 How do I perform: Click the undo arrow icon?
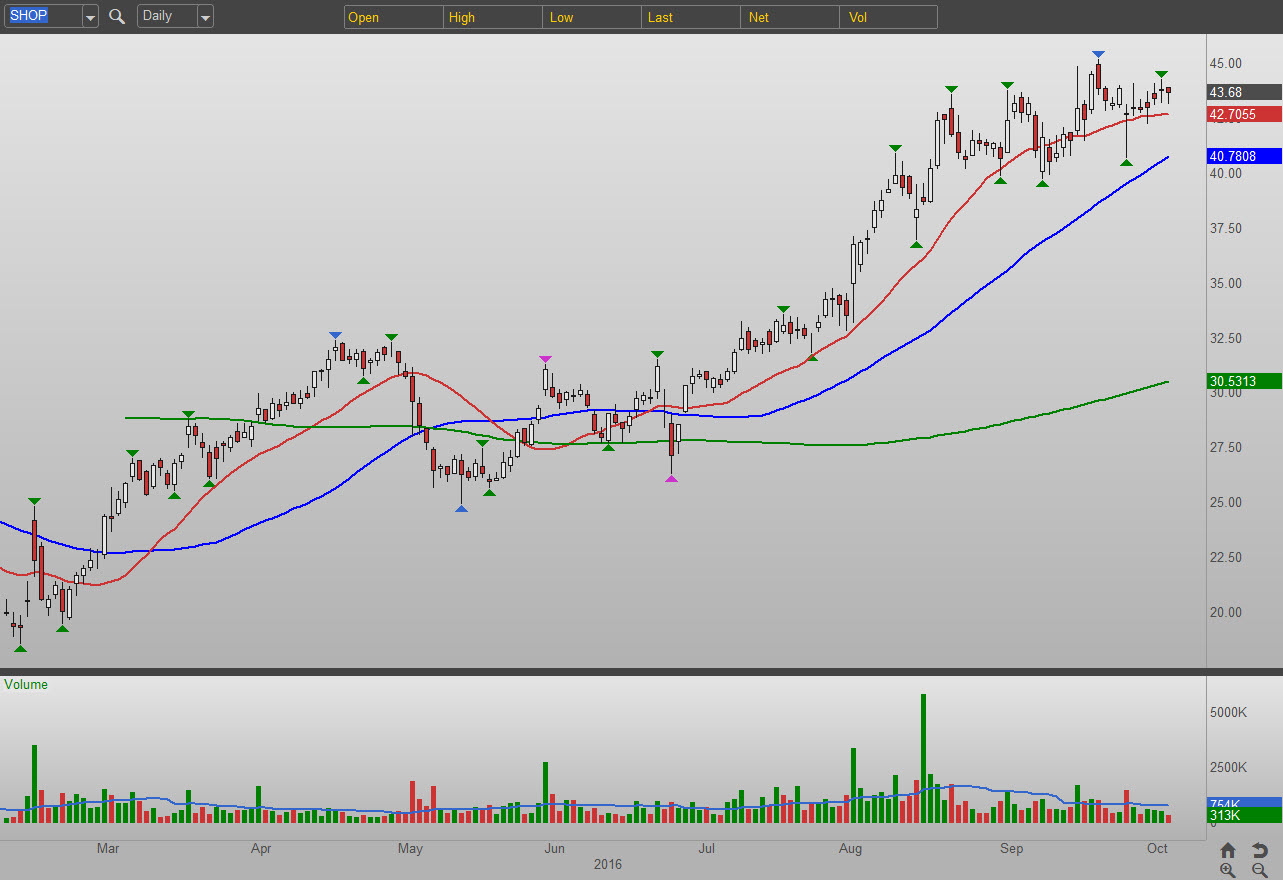1259,850
